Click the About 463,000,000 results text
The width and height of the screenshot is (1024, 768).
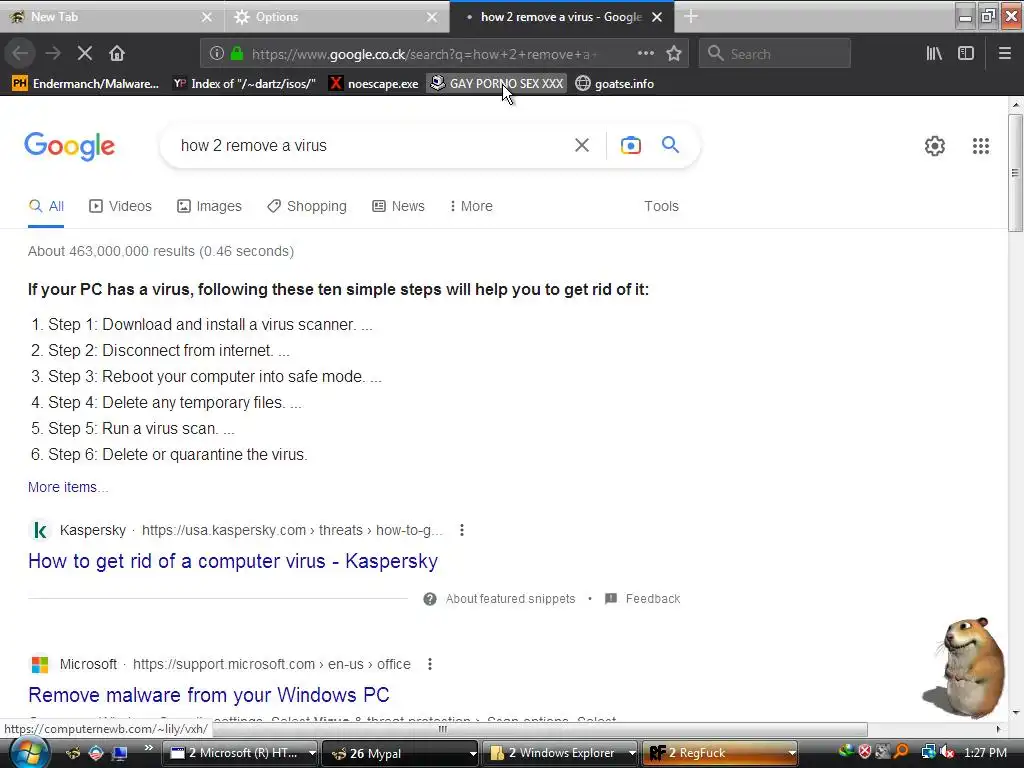[x=161, y=251]
